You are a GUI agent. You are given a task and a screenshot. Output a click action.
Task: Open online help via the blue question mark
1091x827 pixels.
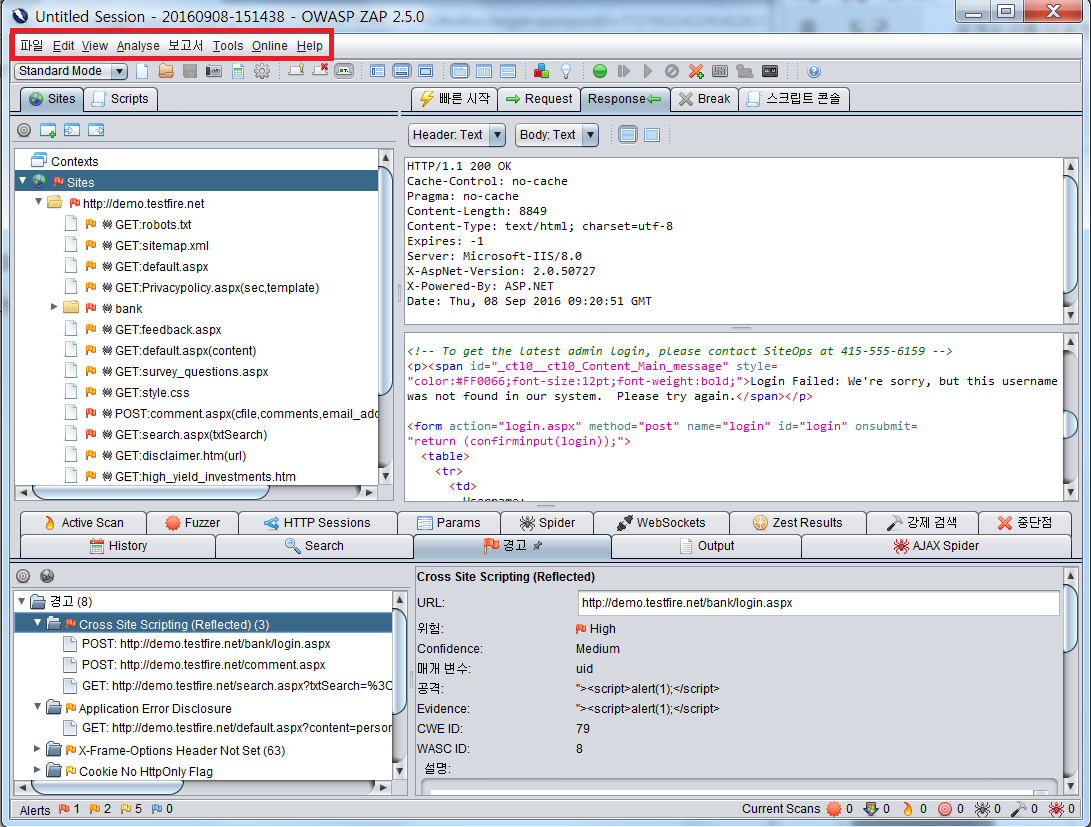pyautogui.click(x=813, y=71)
